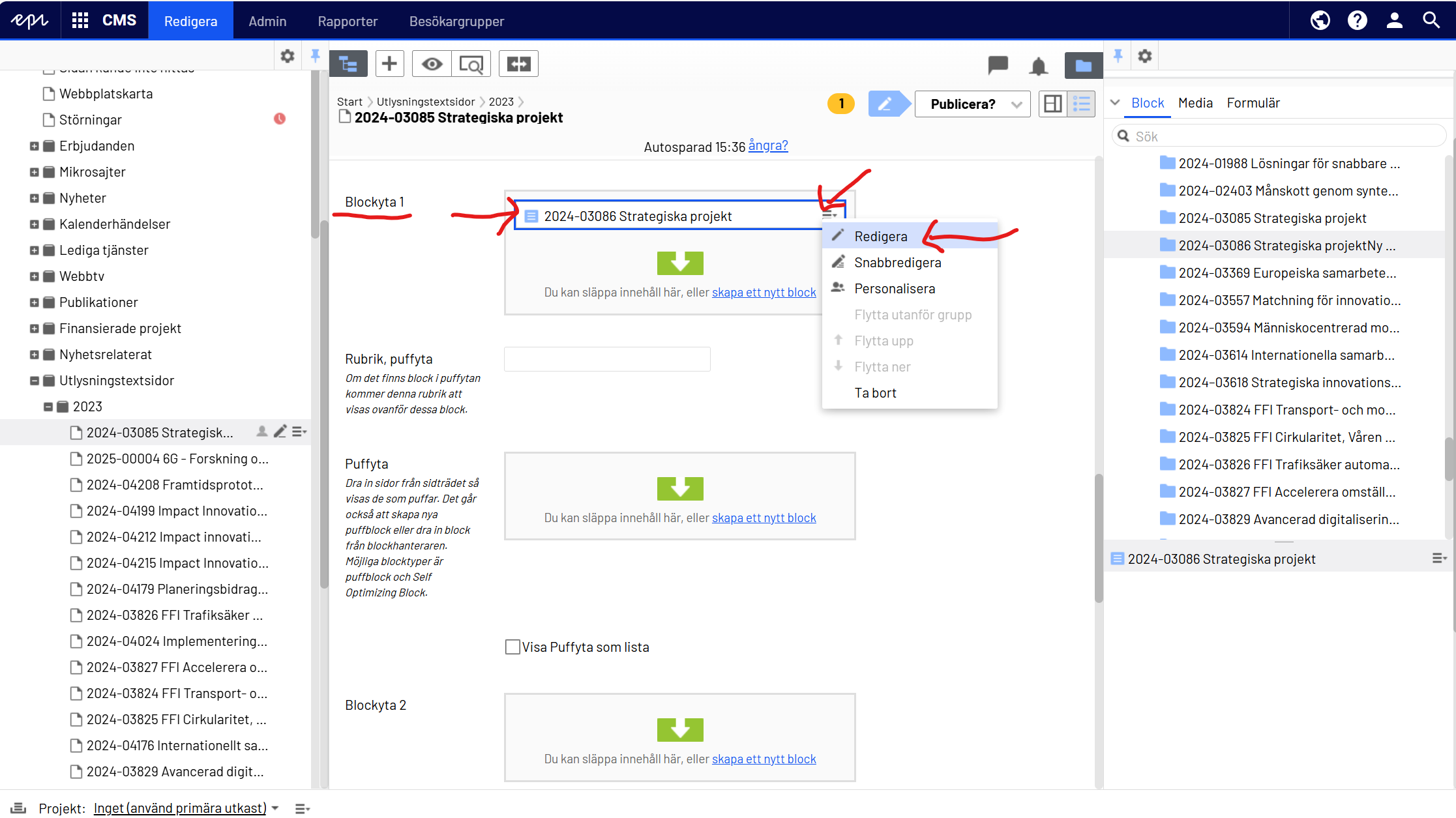
Task: Switch to the Media tab
Action: coord(1195,103)
